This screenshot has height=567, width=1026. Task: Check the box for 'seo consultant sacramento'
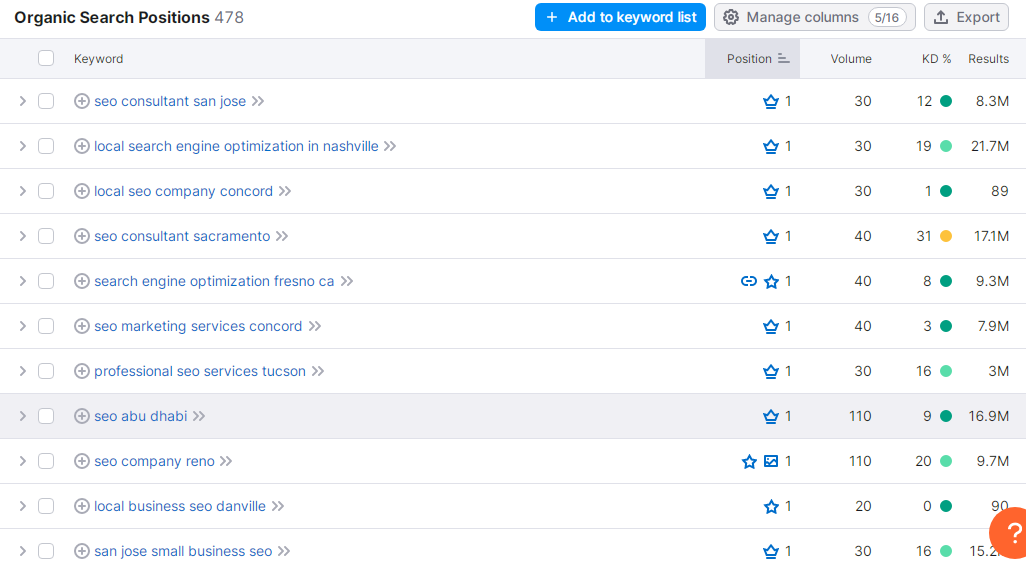pyautogui.click(x=46, y=236)
